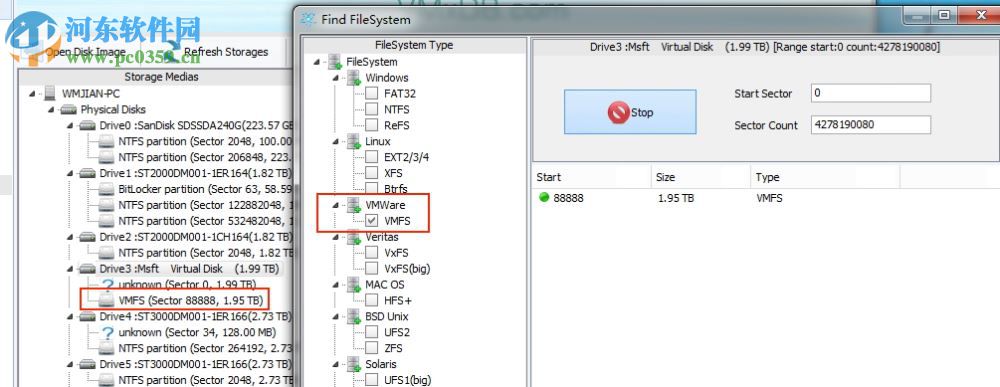Enable the NTFS filesystem checkbox

pos(371,109)
